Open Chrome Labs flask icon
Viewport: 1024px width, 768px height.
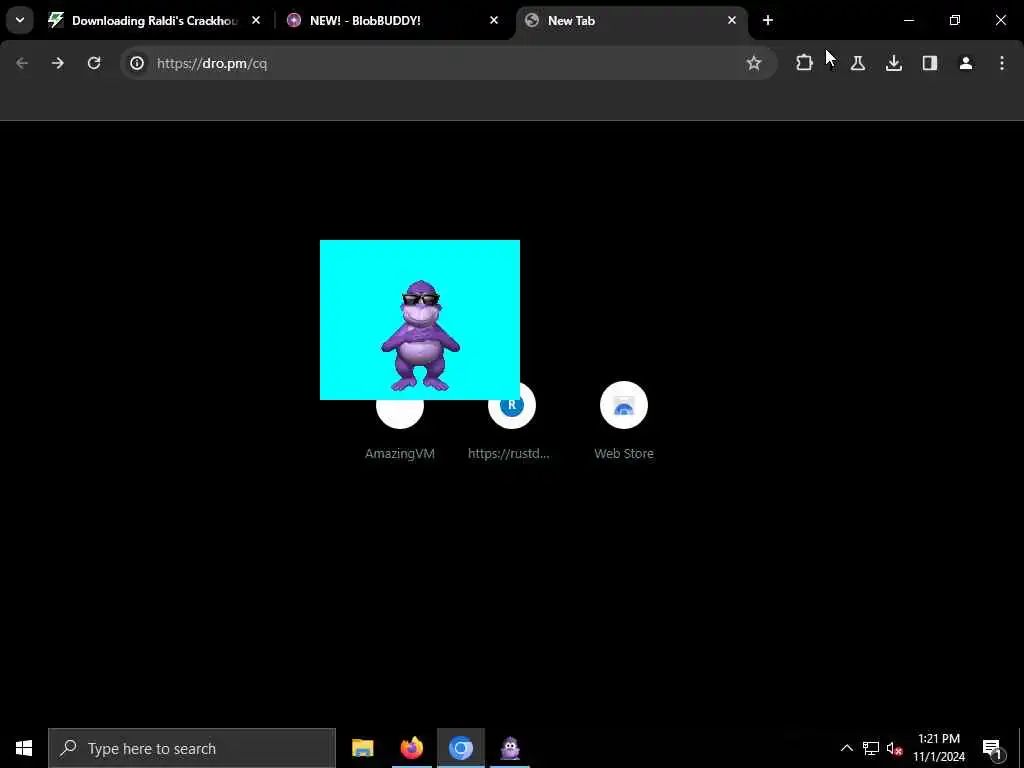[x=858, y=63]
